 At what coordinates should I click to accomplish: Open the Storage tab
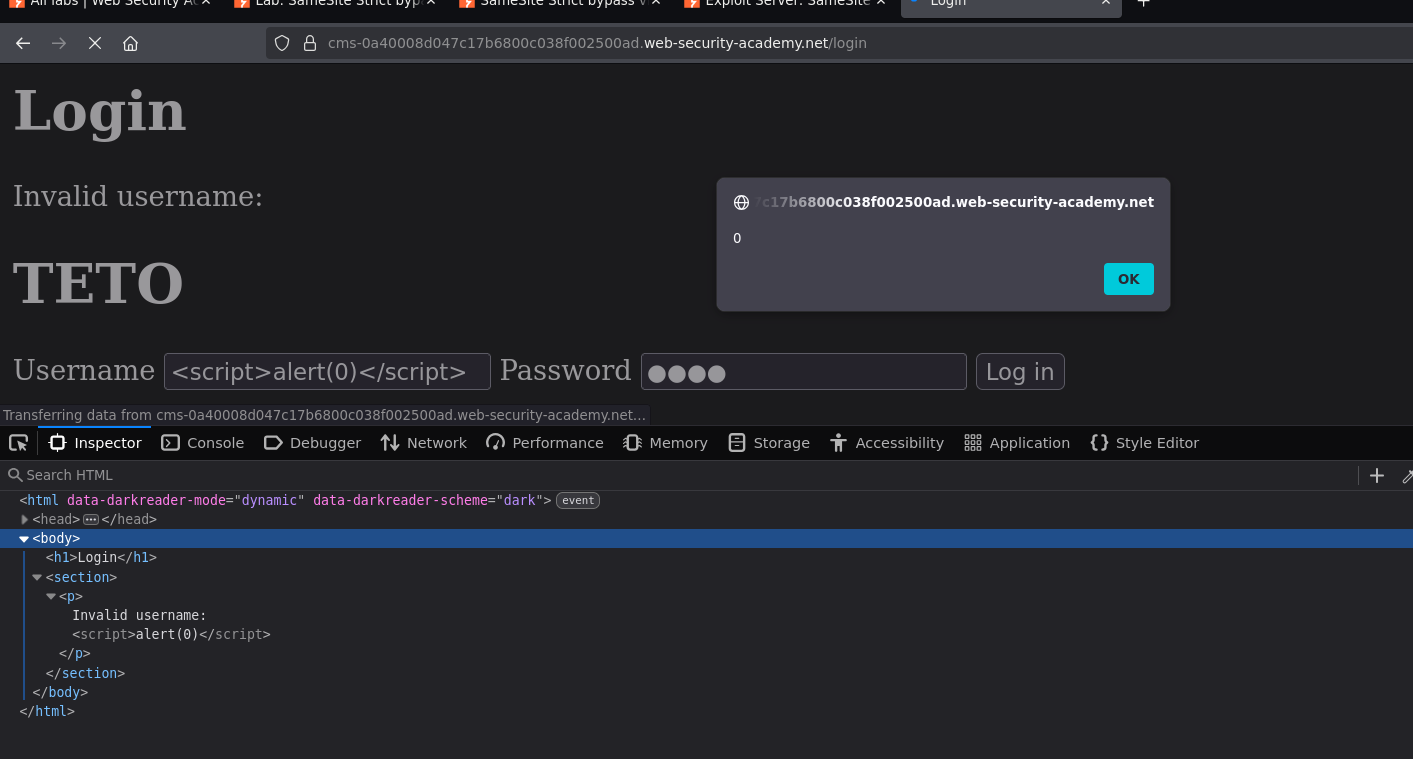769,443
